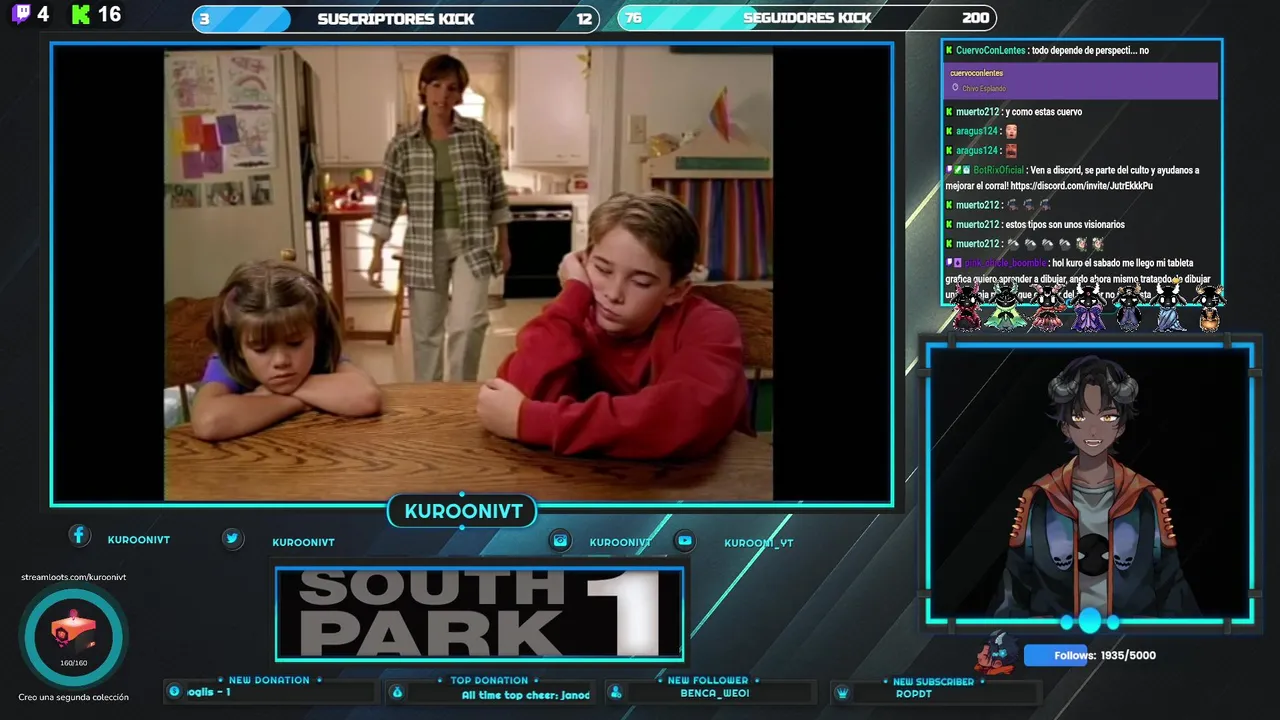The image size is (1280, 720).
Task: Click the BENCA_WEO! new follower name
Action: tap(715, 693)
